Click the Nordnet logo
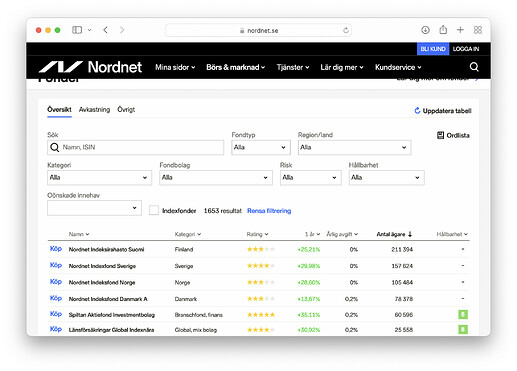The height and width of the screenshot is (371, 517). (x=90, y=67)
